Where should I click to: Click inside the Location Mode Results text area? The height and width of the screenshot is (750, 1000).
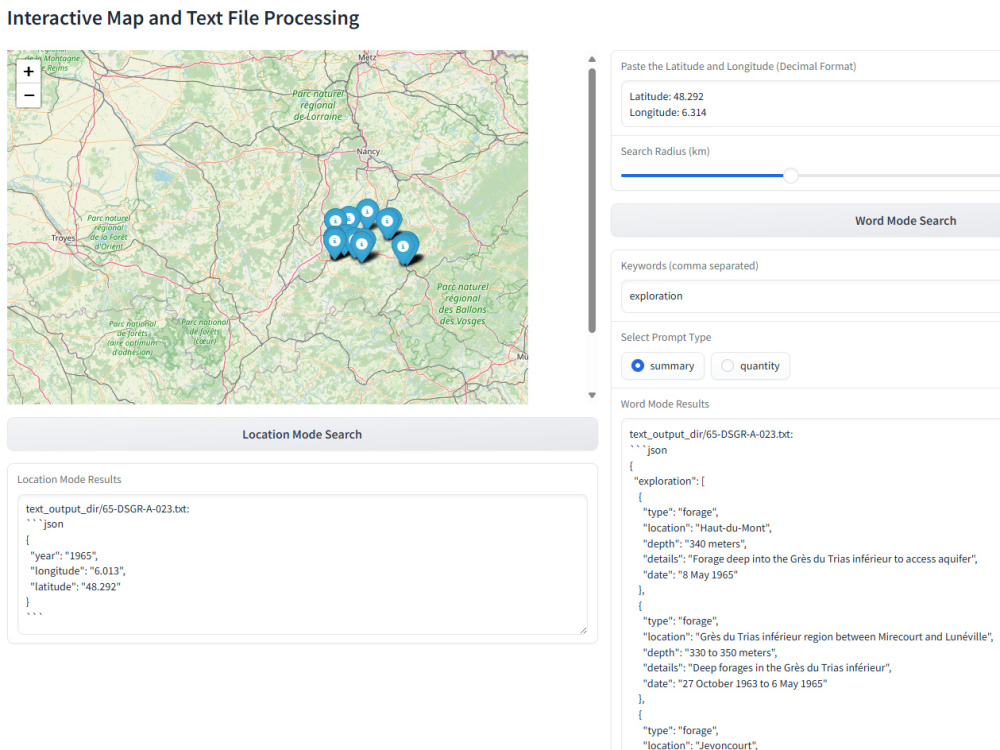(302, 564)
